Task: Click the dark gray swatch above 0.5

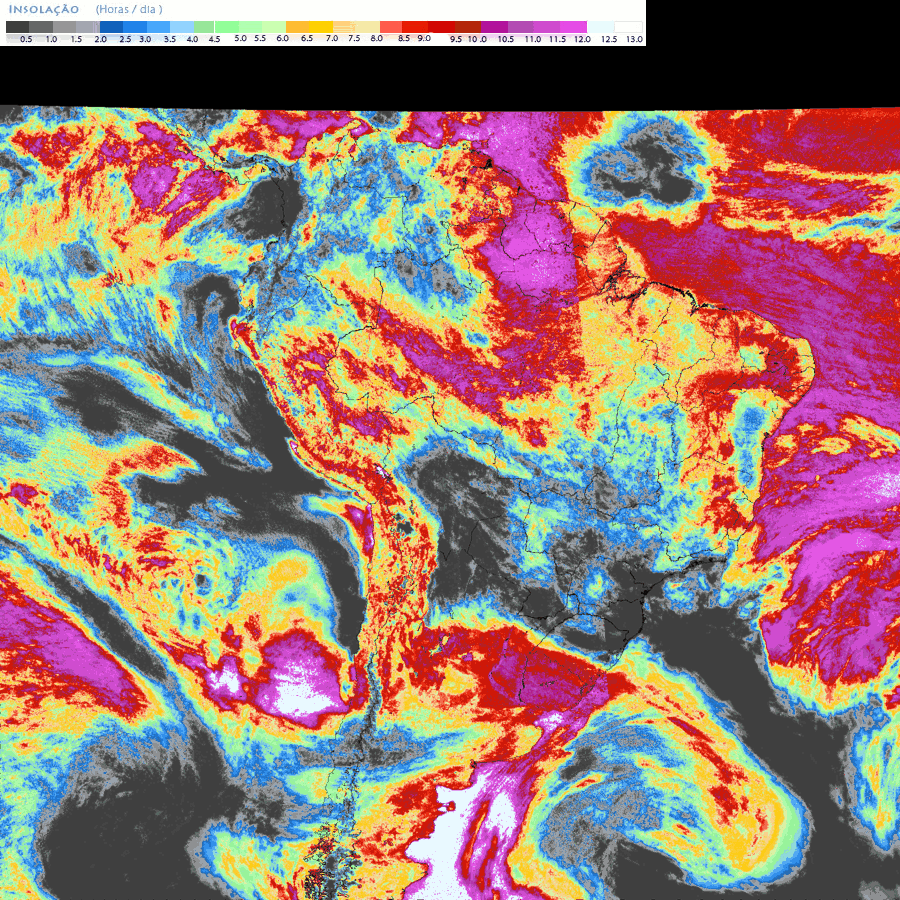Action: click(x=17, y=27)
